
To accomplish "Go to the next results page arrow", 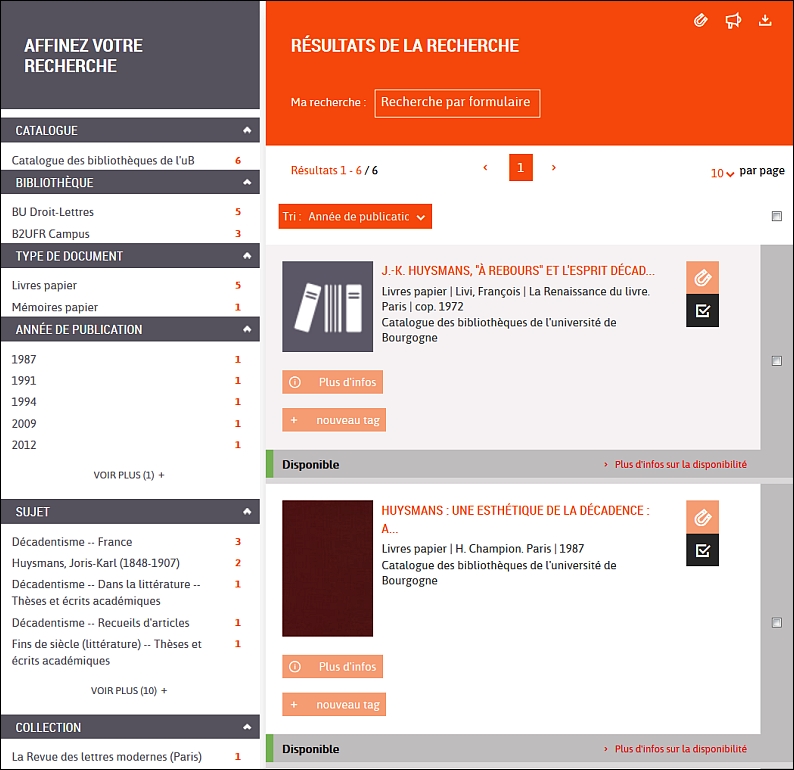I will [554, 168].
